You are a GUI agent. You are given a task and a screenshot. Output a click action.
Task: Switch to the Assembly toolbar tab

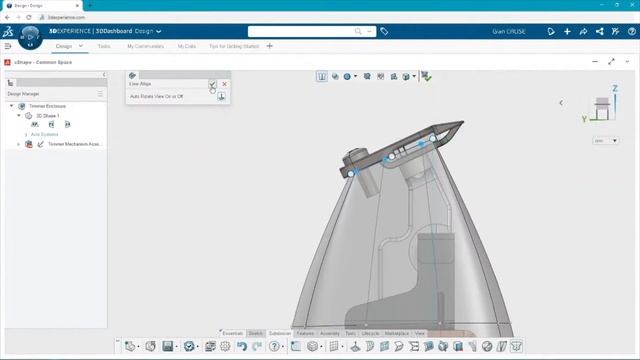[330, 333]
